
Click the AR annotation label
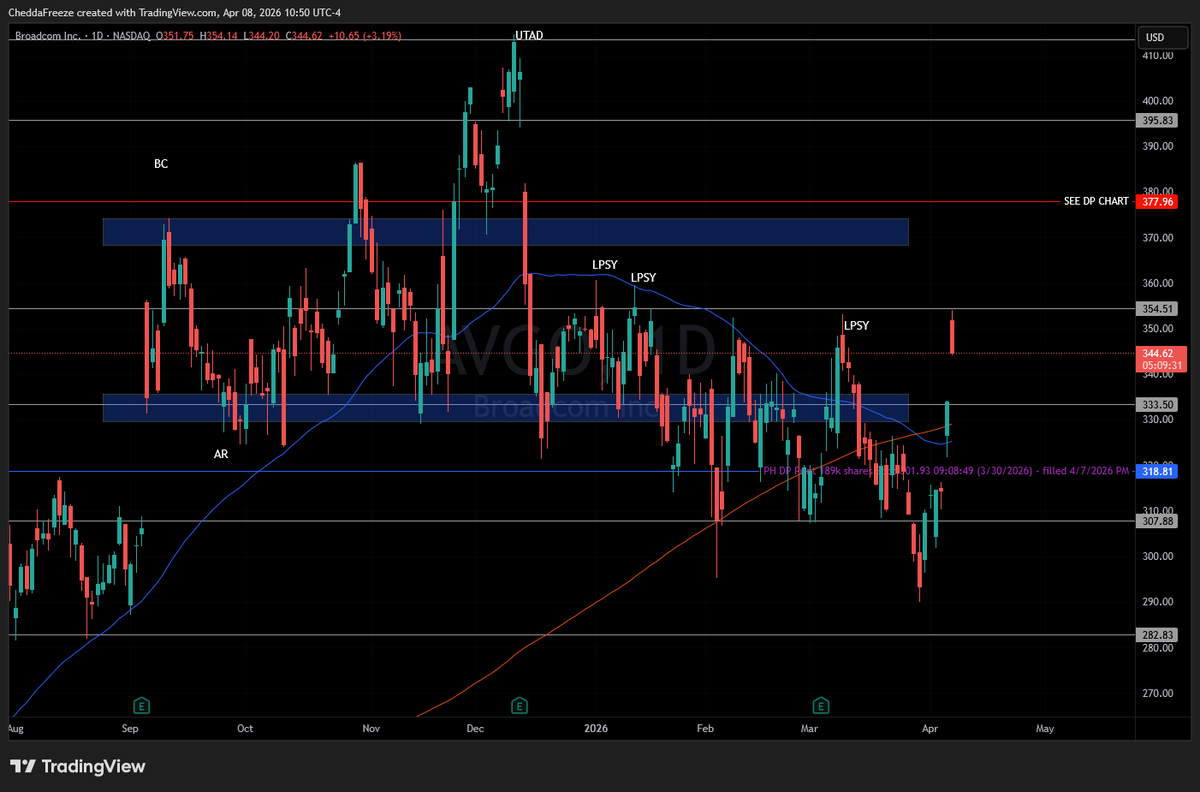point(221,454)
